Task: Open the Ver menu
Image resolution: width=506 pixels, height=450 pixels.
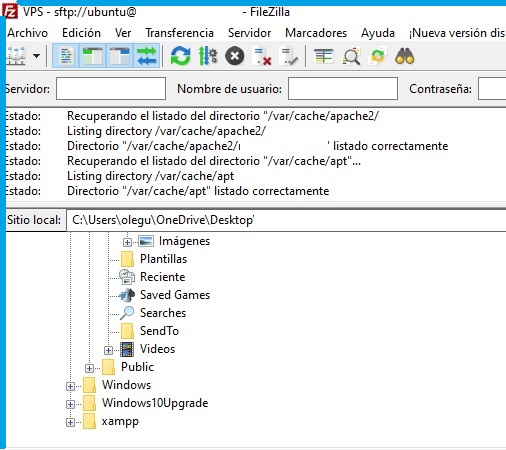Action: (123, 33)
